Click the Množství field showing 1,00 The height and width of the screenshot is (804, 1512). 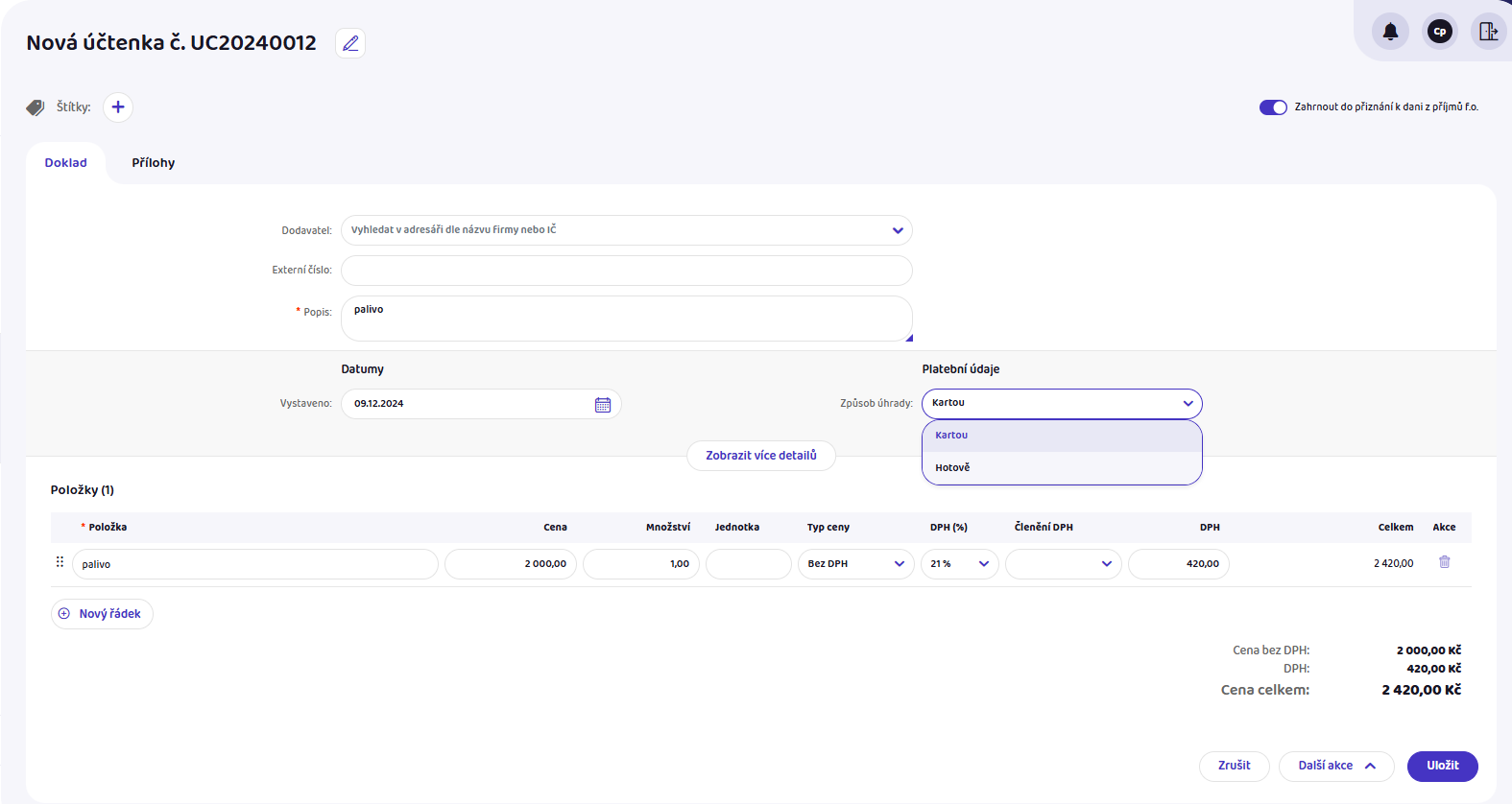tap(641, 564)
